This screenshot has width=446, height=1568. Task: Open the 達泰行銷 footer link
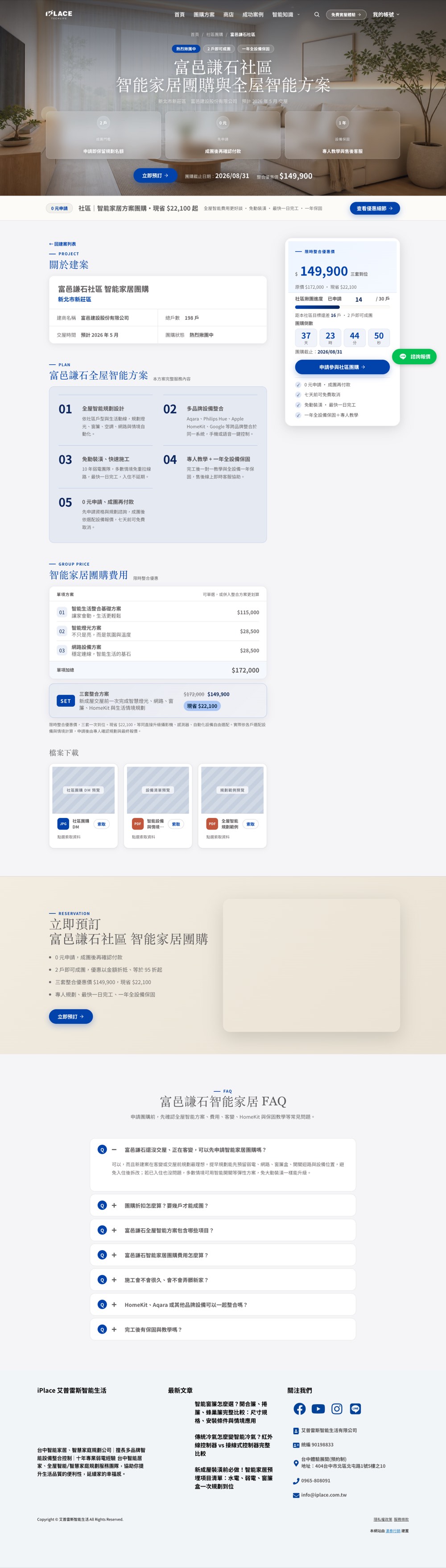[393, 1531]
